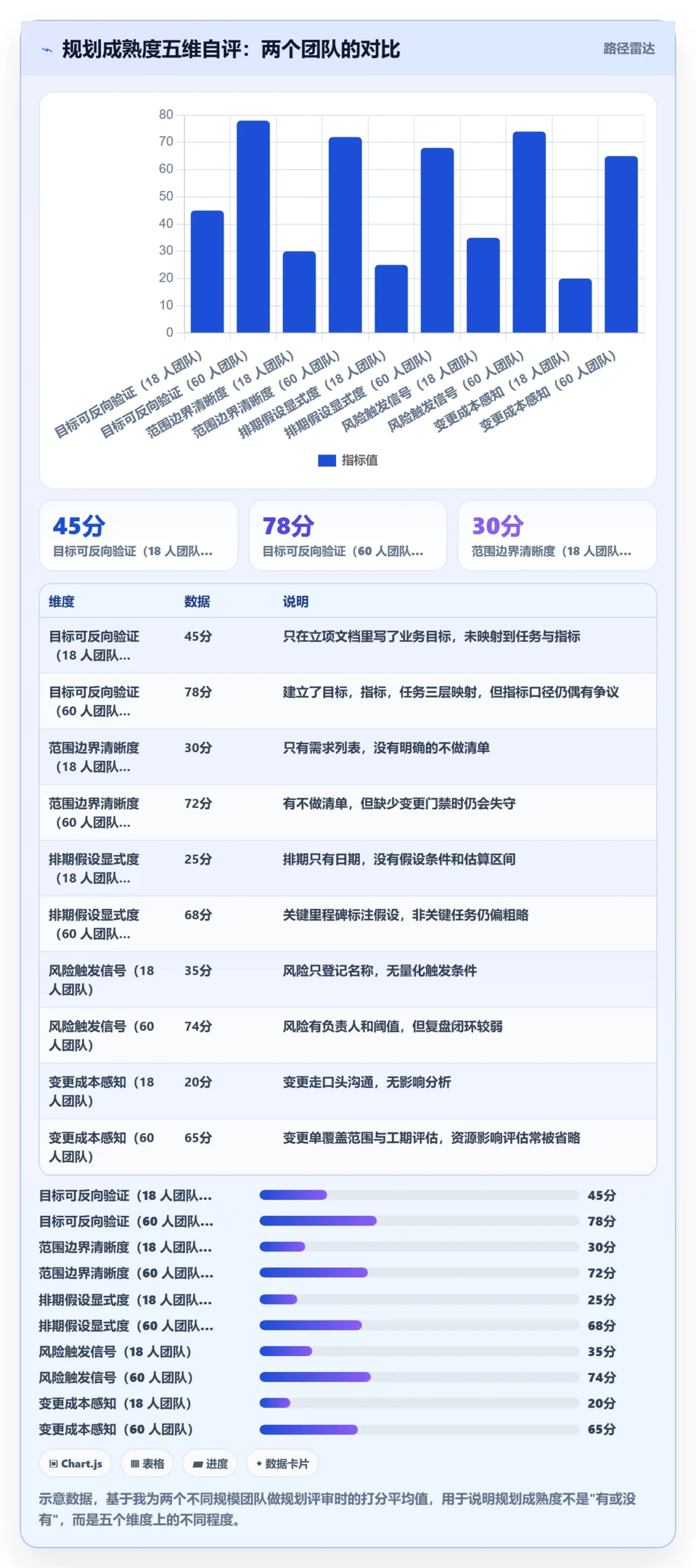
Task: Click the 74分 progress bar for 风险触发信号 60 人团队
Action: click(419, 1377)
